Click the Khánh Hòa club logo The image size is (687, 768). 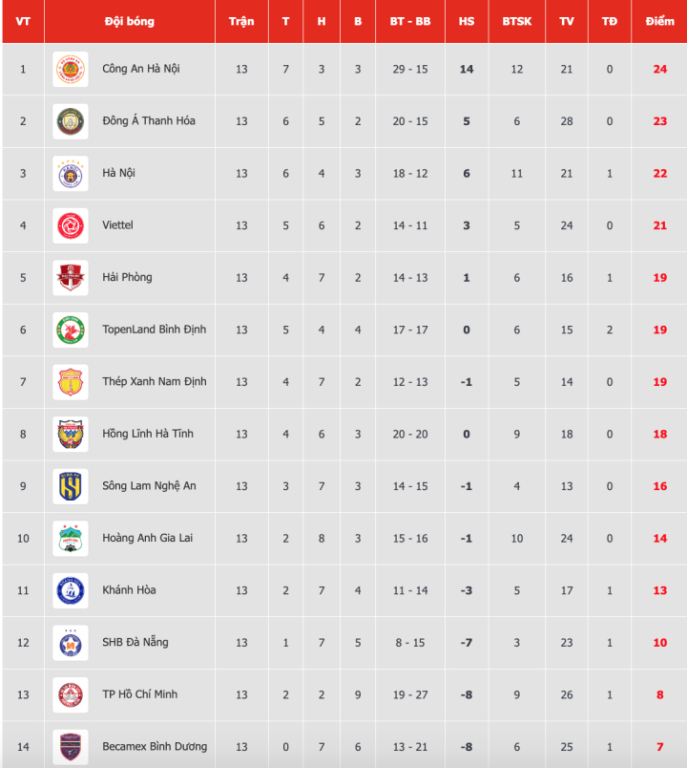(x=71, y=590)
